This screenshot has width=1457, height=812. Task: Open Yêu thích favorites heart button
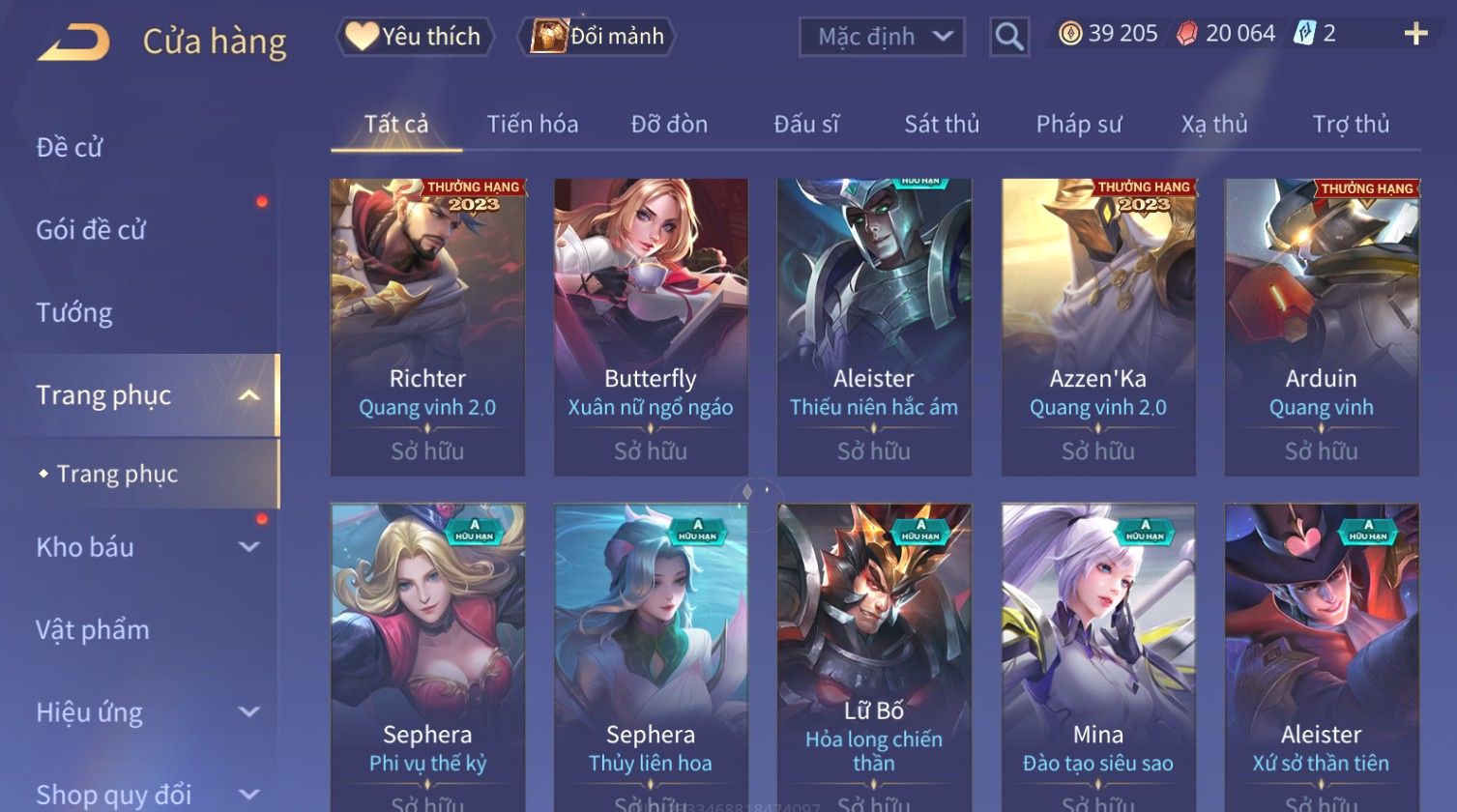pyautogui.click(x=414, y=37)
